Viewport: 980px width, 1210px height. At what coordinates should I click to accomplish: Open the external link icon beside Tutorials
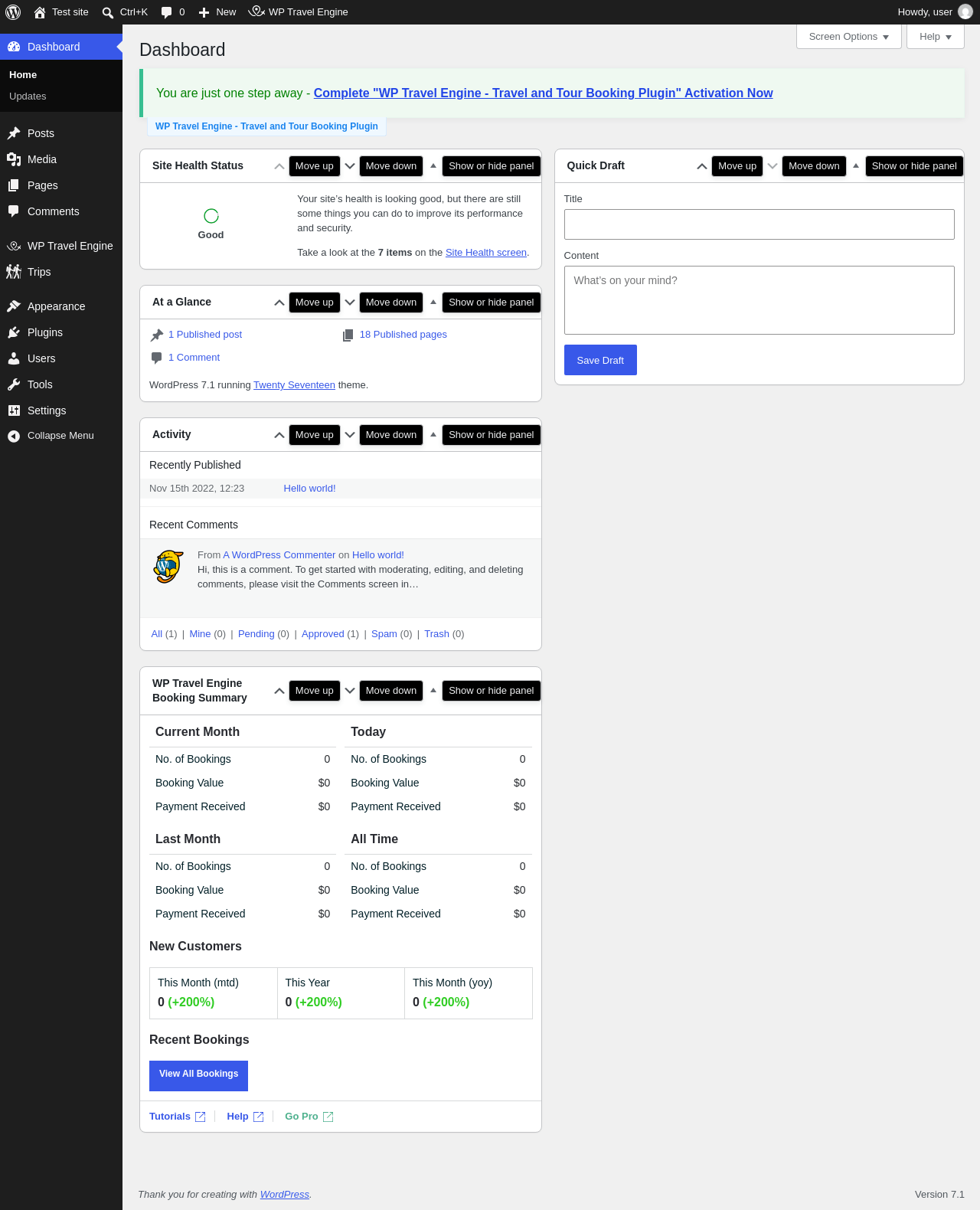pyautogui.click(x=200, y=1117)
